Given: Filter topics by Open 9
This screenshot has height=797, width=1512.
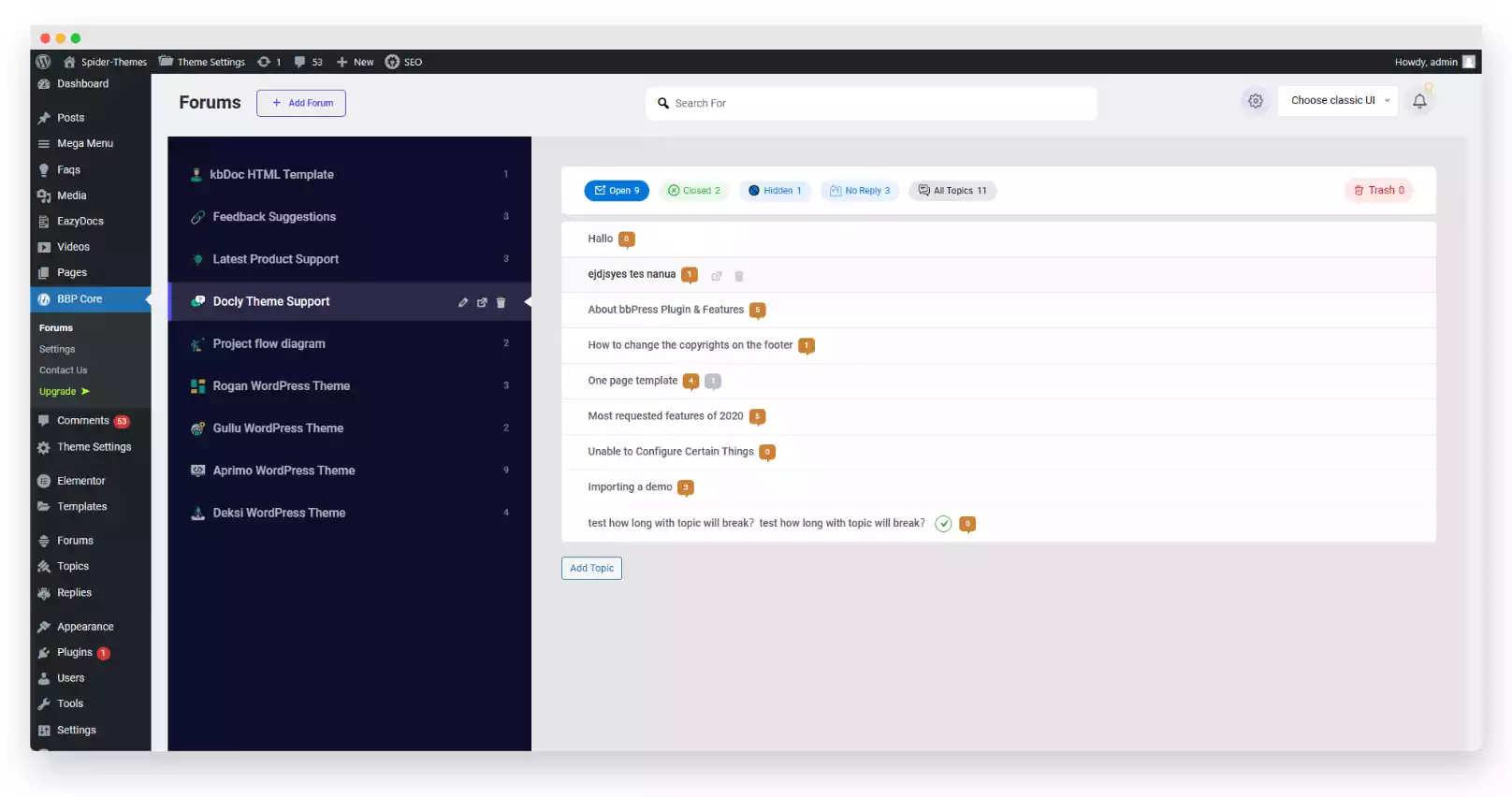Looking at the screenshot, I should [617, 191].
